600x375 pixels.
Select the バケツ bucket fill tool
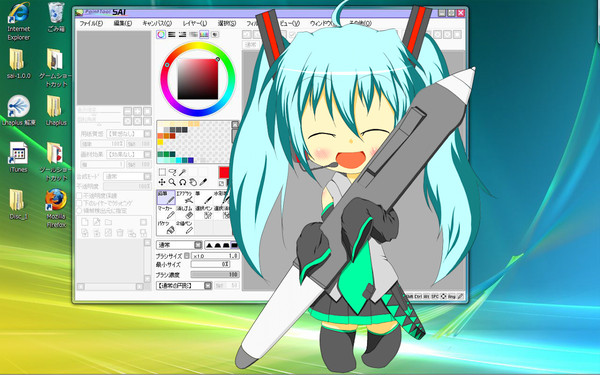click(x=166, y=227)
